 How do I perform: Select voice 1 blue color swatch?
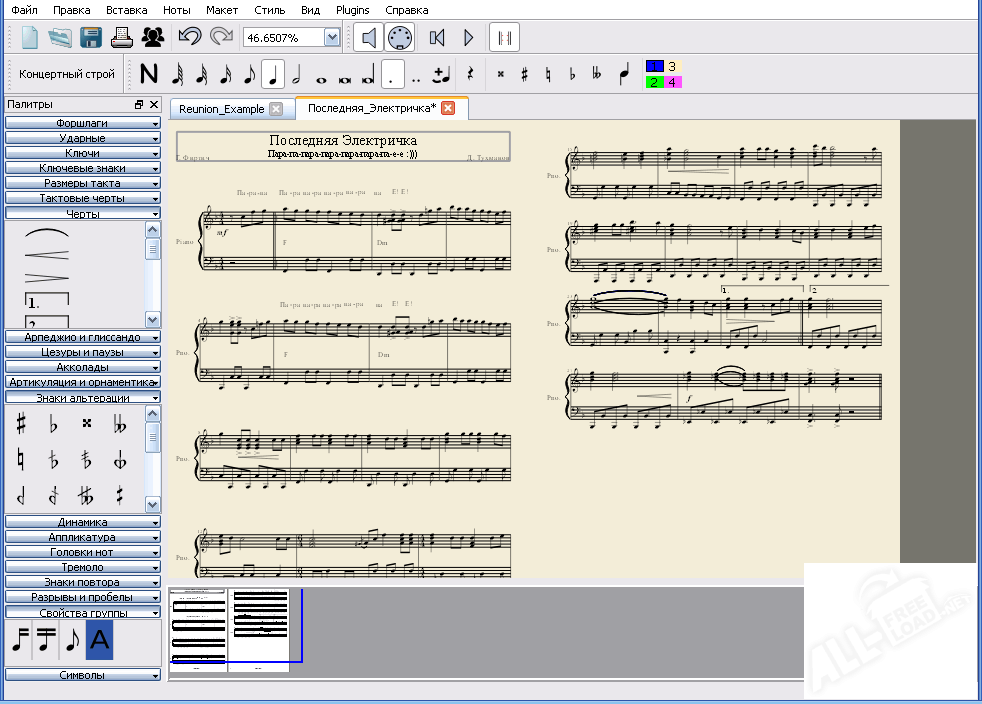(654, 67)
